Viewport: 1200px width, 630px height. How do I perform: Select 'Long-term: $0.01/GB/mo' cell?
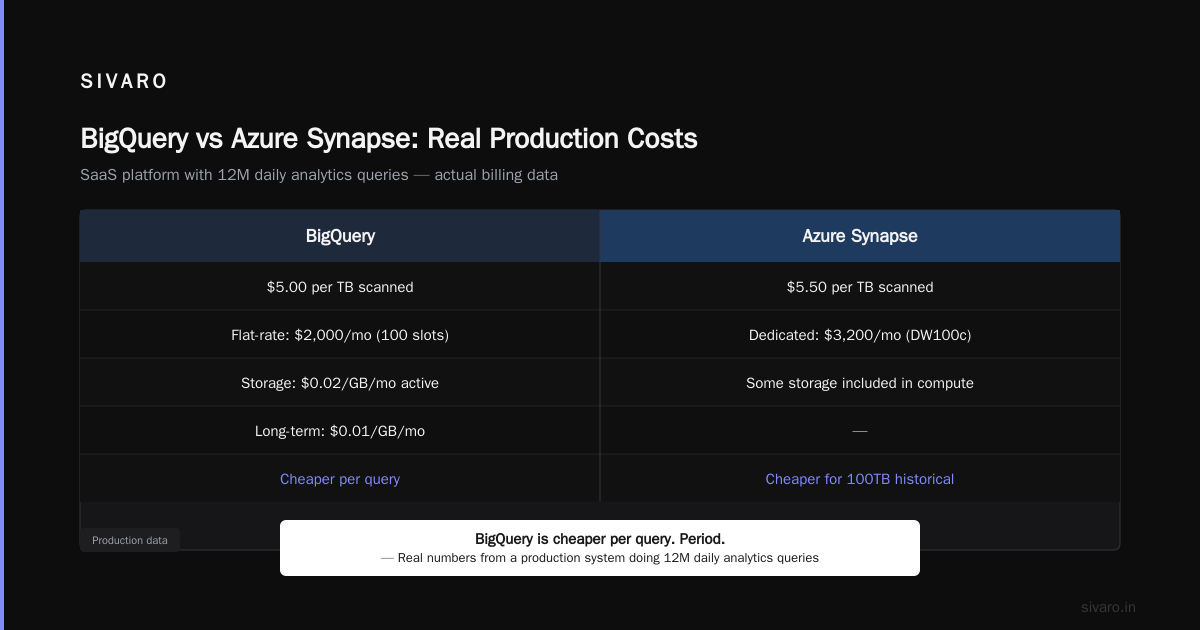coord(340,431)
